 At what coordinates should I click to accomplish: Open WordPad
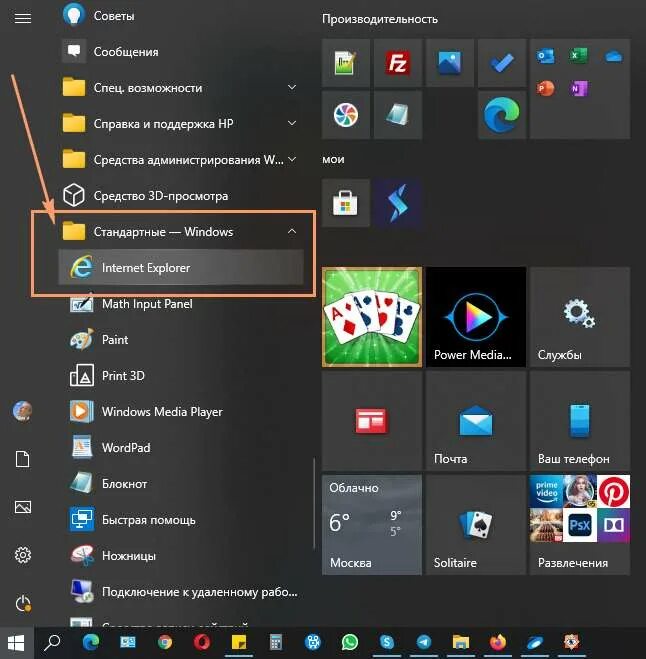(x=181, y=448)
